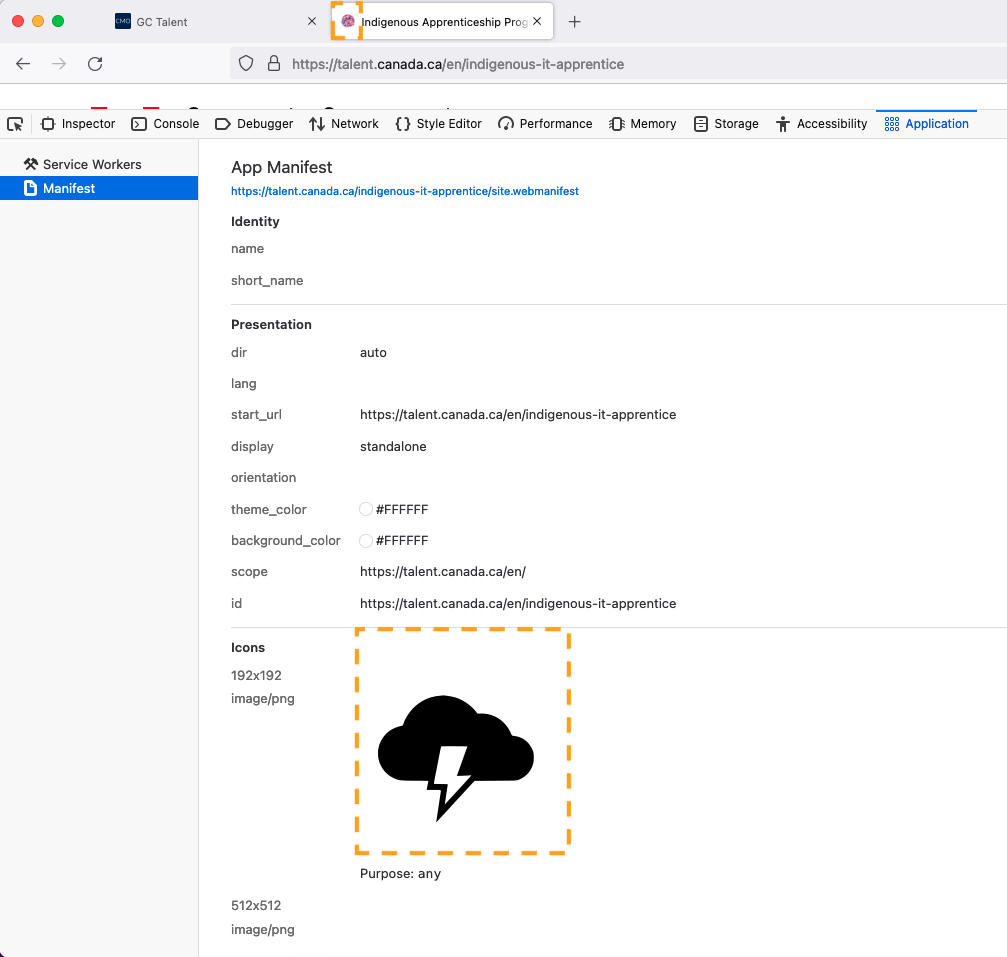Switch to the GC Talent browser tab
The image size is (1007, 957).
click(215, 22)
